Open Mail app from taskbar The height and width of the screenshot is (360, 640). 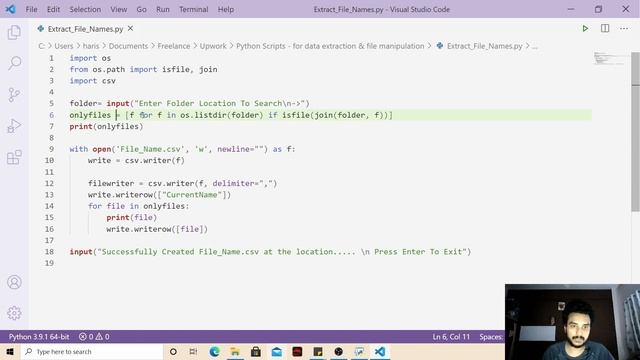[276, 351]
